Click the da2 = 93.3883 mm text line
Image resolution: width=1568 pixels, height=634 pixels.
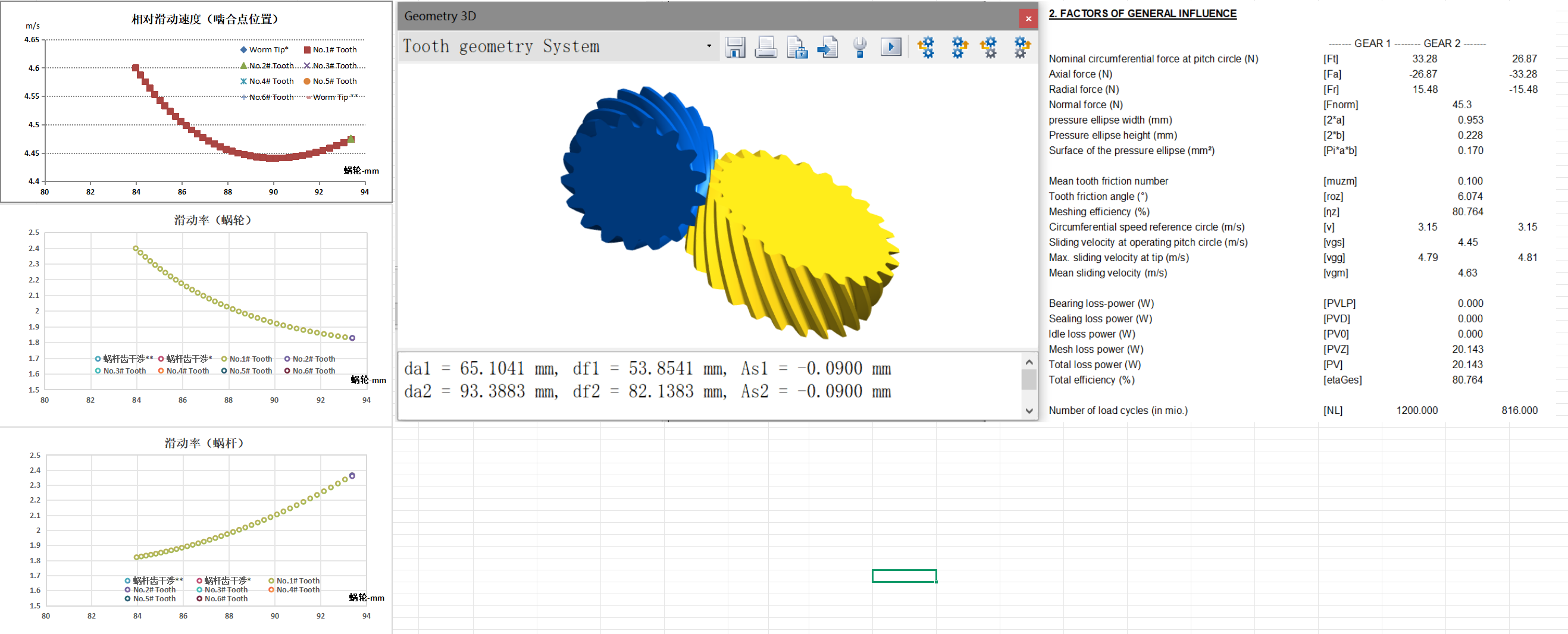tap(647, 391)
